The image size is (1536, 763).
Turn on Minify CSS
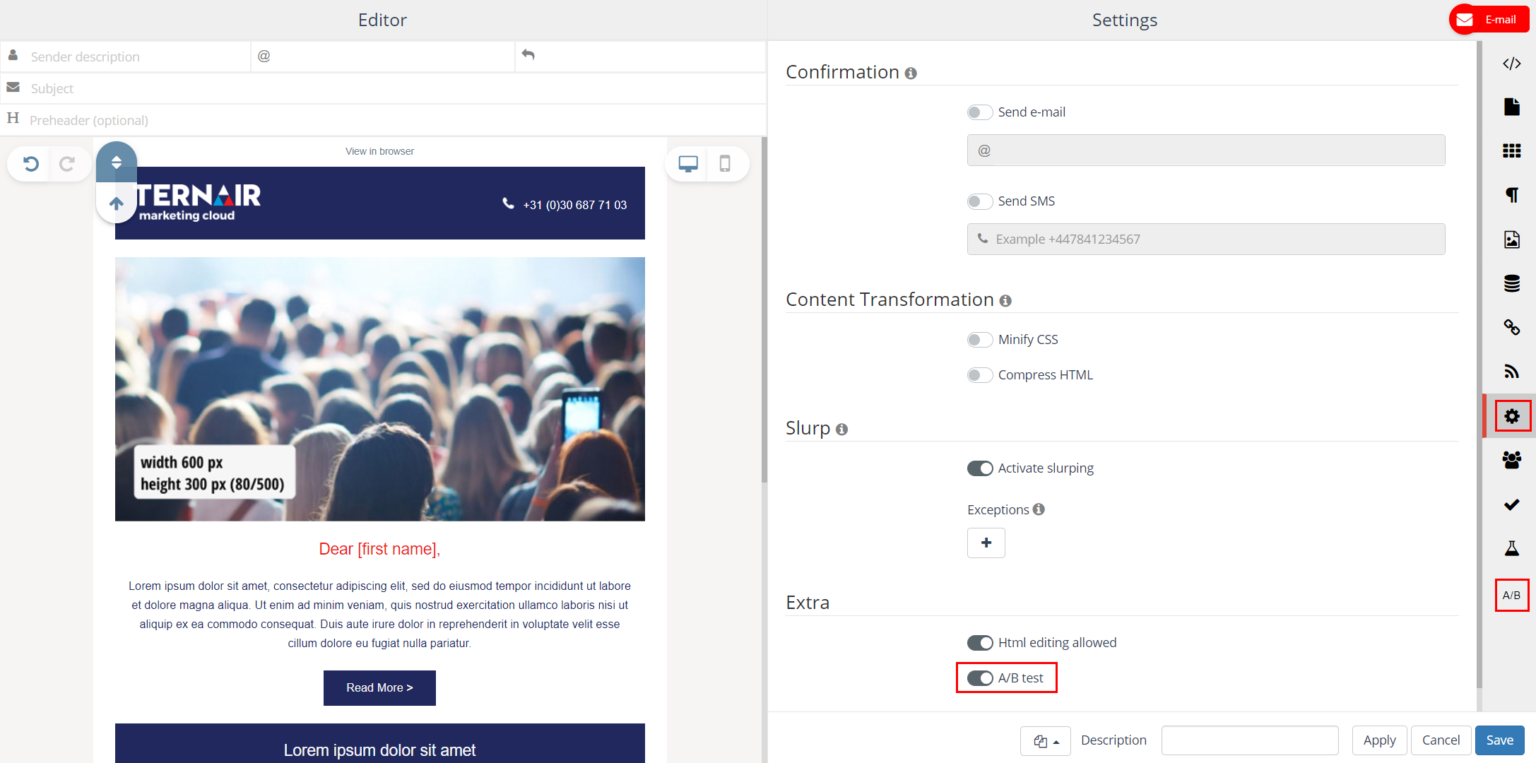[980, 340]
